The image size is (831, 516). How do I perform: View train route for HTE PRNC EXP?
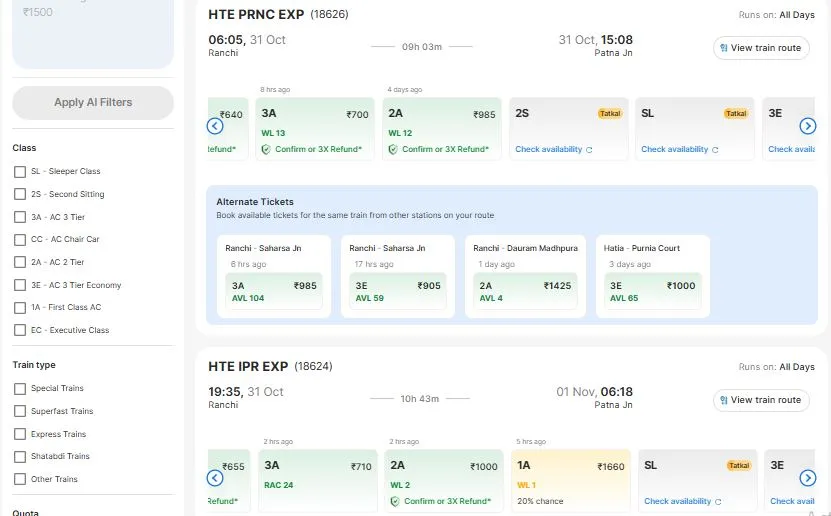(761, 48)
